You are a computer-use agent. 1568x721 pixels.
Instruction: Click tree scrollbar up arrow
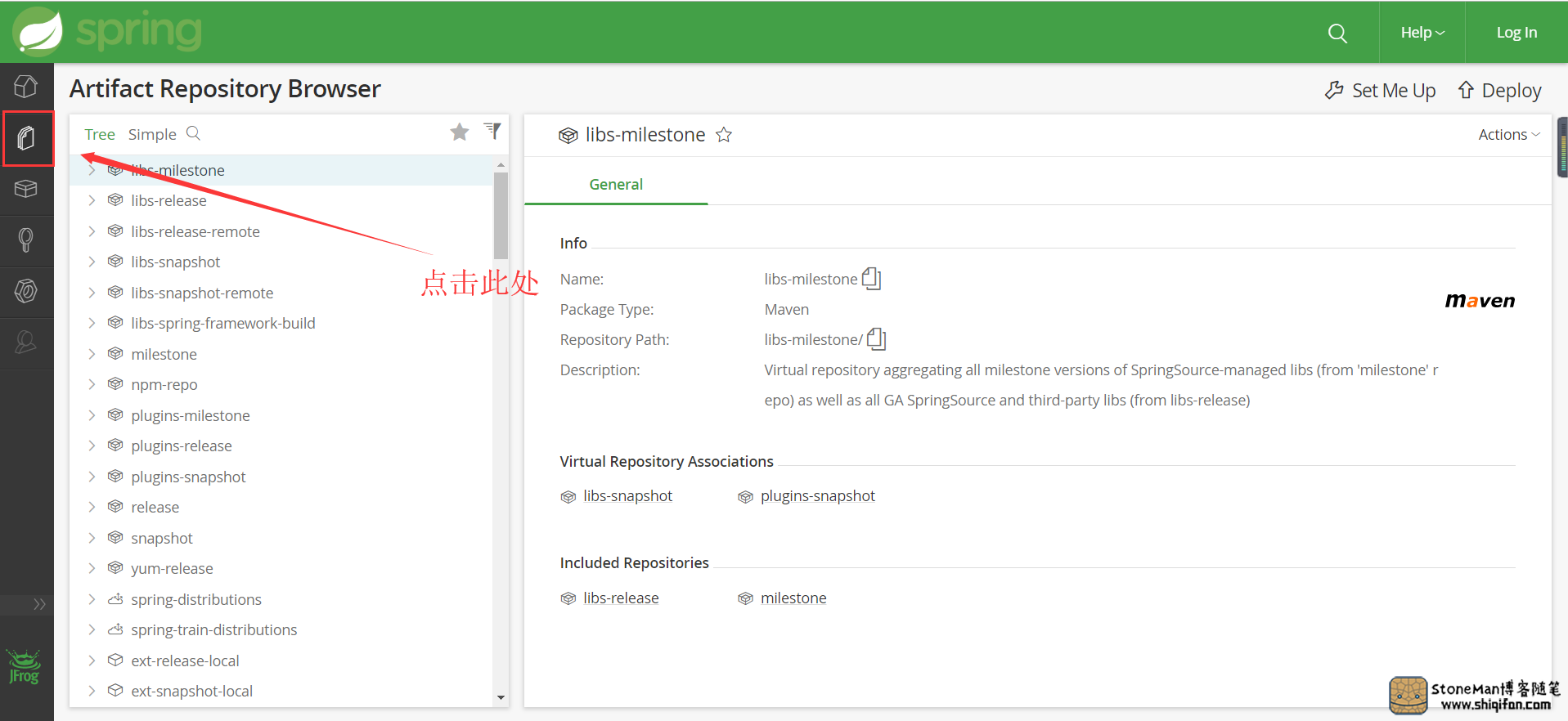(x=501, y=165)
